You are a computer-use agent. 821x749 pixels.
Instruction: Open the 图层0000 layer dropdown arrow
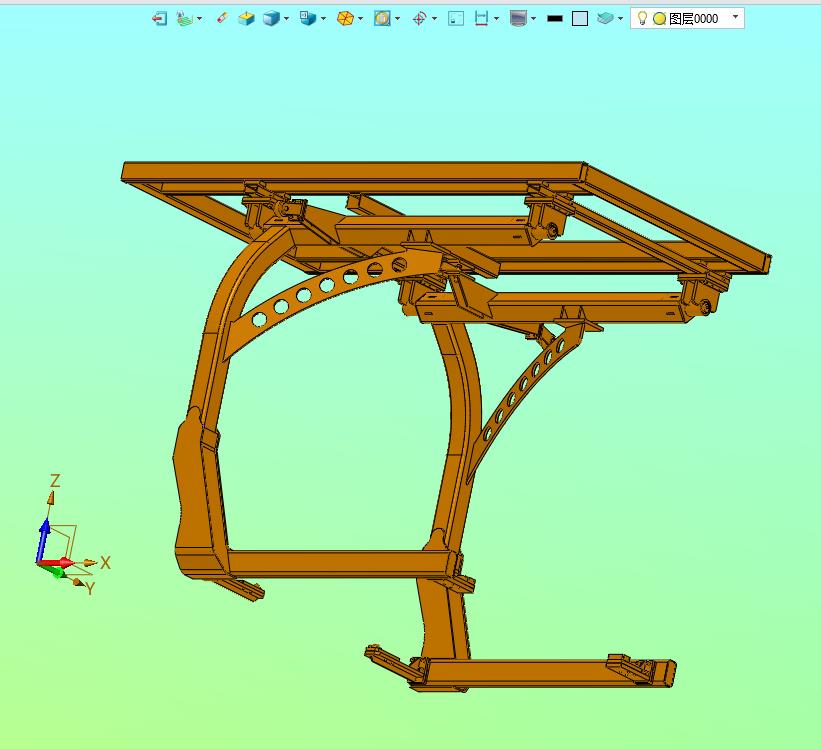[735, 17]
